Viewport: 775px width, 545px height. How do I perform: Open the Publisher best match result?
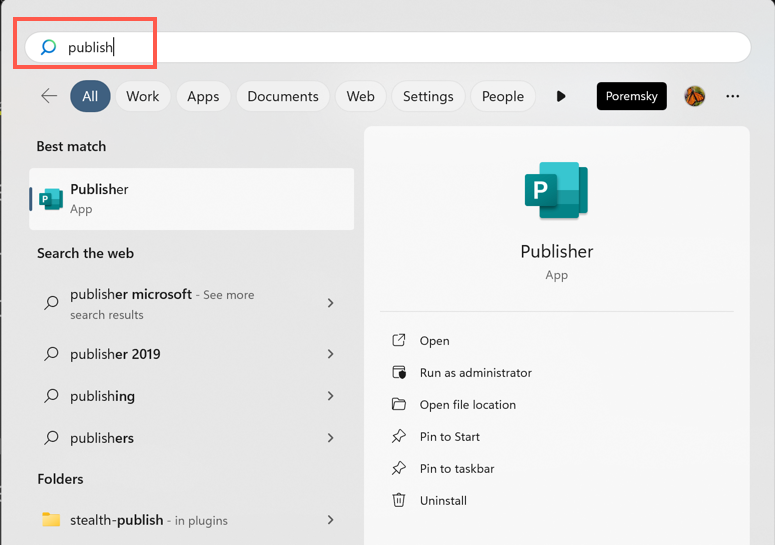point(191,199)
